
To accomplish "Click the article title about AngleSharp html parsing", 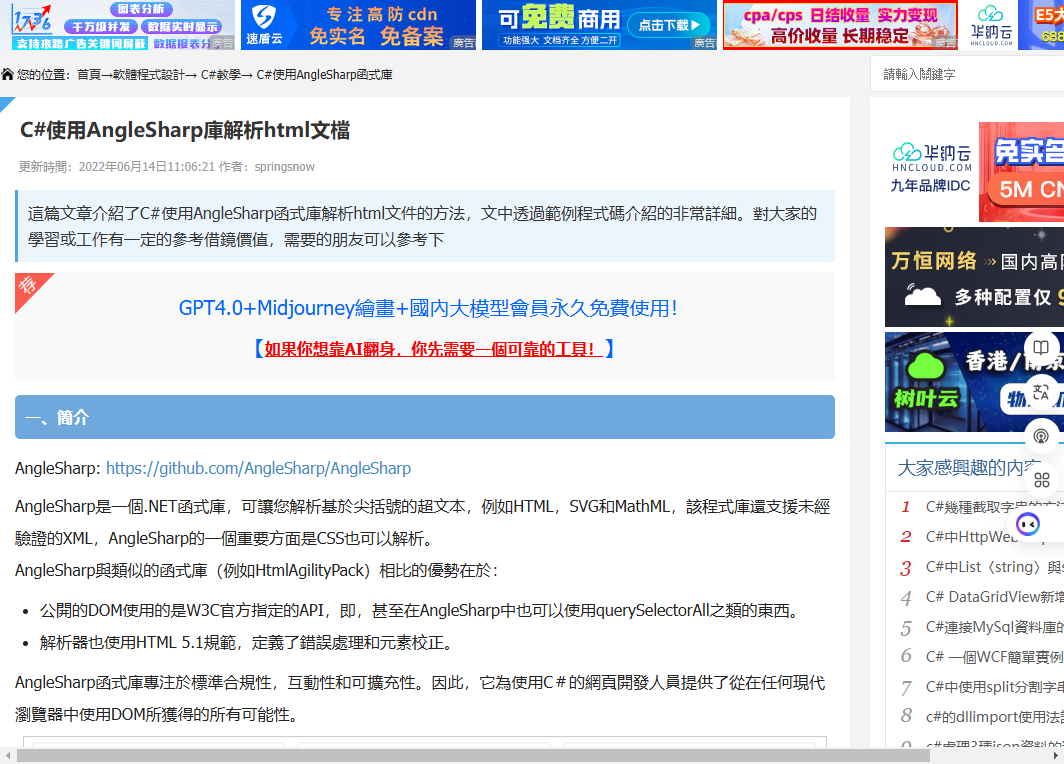I will click(185, 130).
